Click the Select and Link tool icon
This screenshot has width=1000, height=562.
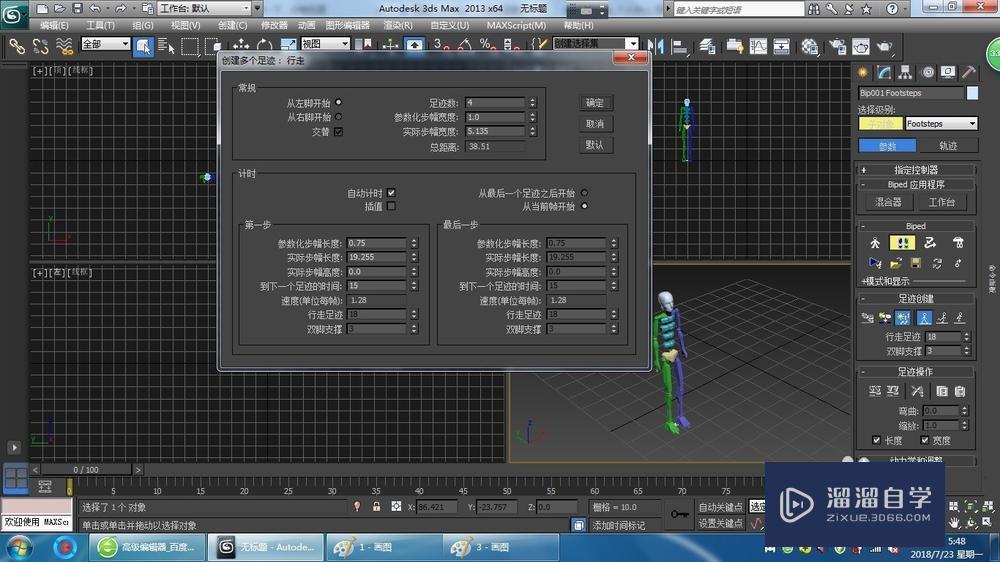17,46
